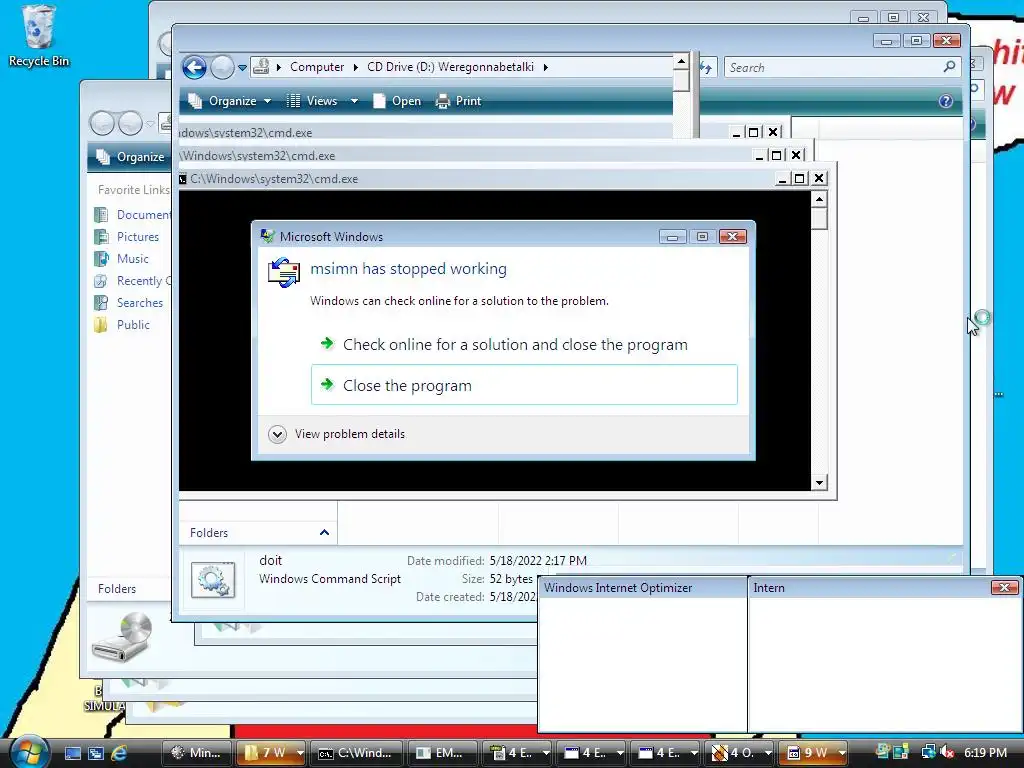The image size is (1024, 768).
Task: Select Check online for a solution option
Action: point(515,345)
